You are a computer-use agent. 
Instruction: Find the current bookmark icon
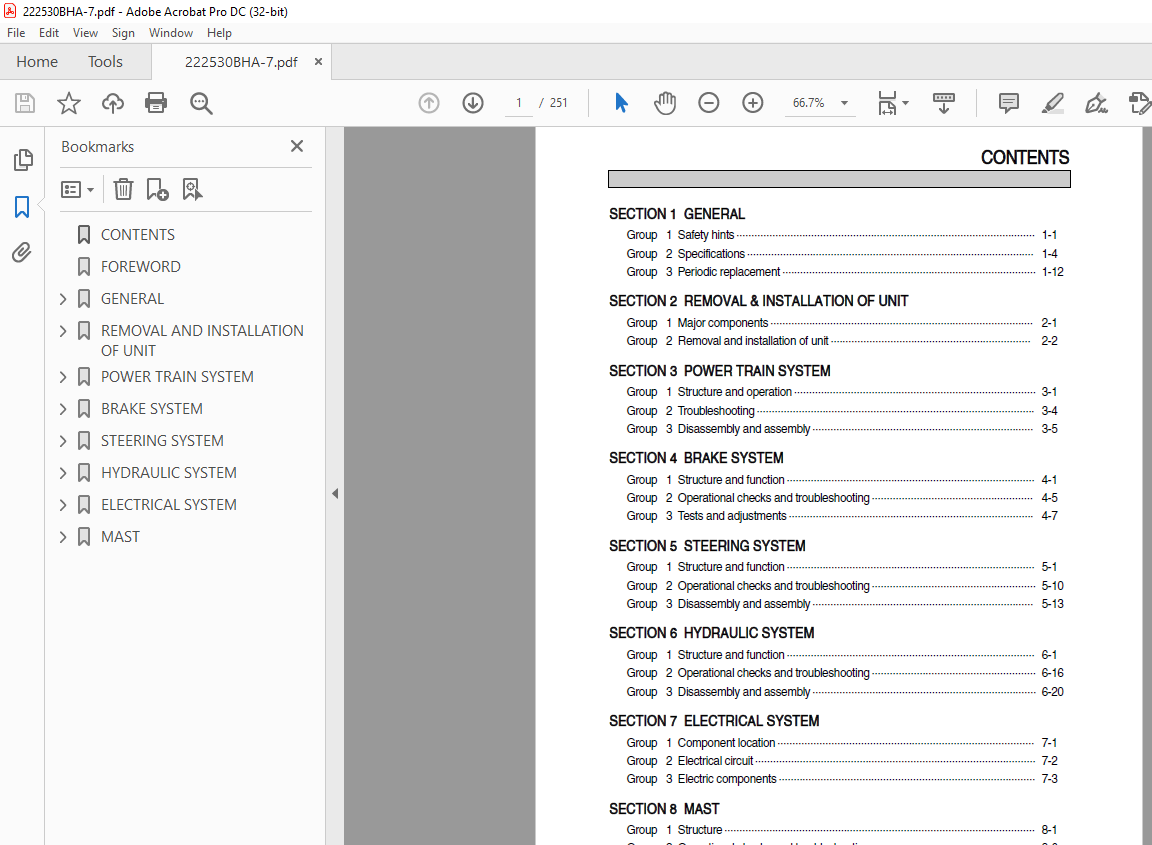(192, 190)
